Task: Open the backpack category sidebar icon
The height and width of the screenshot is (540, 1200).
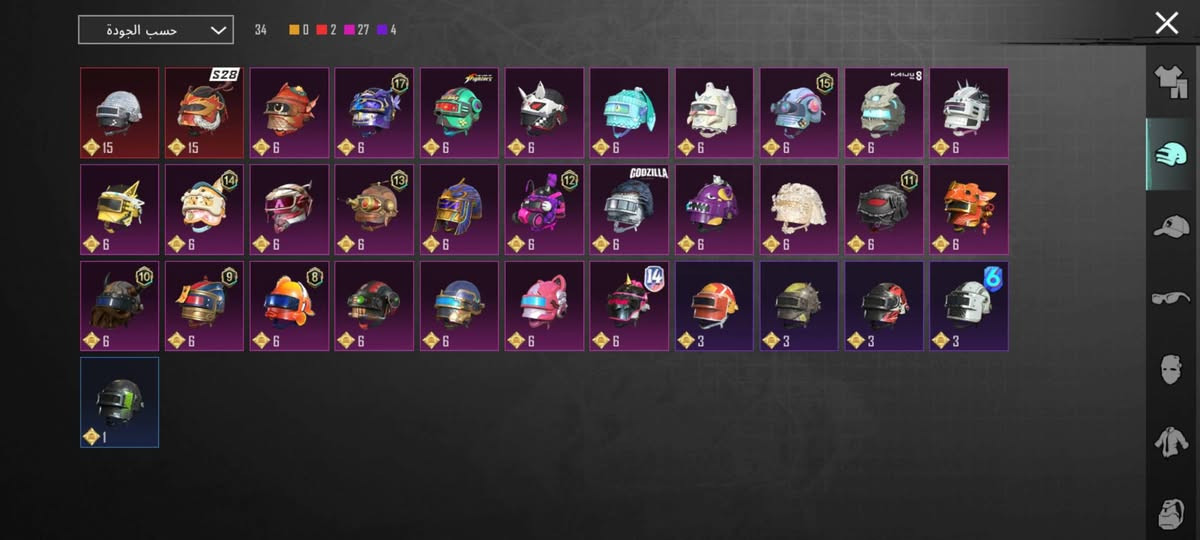Action: pyautogui.click(x=1171, y=513)
